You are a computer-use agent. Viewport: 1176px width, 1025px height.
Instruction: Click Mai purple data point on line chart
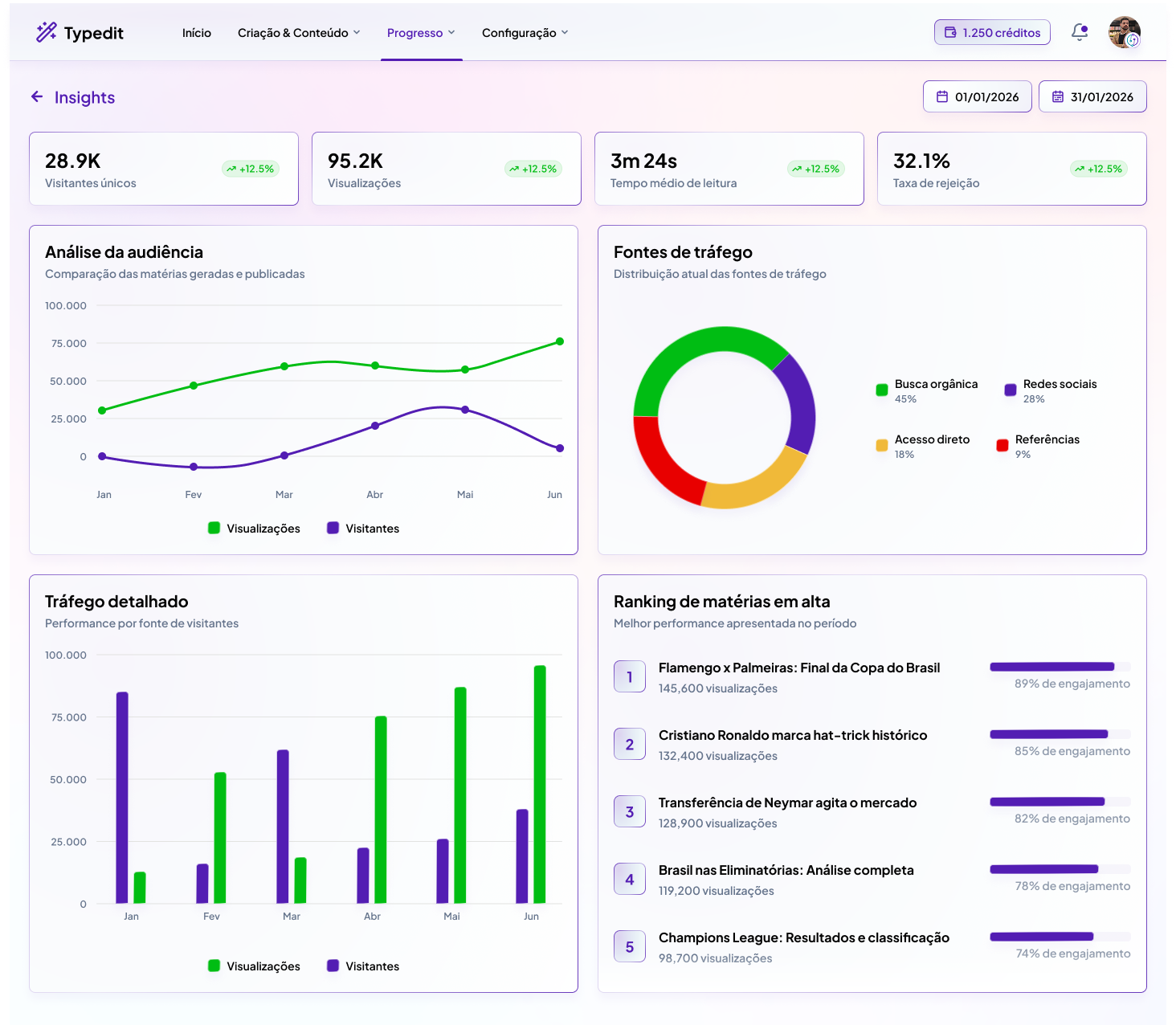pyautogui.click(x=465, y=410)
